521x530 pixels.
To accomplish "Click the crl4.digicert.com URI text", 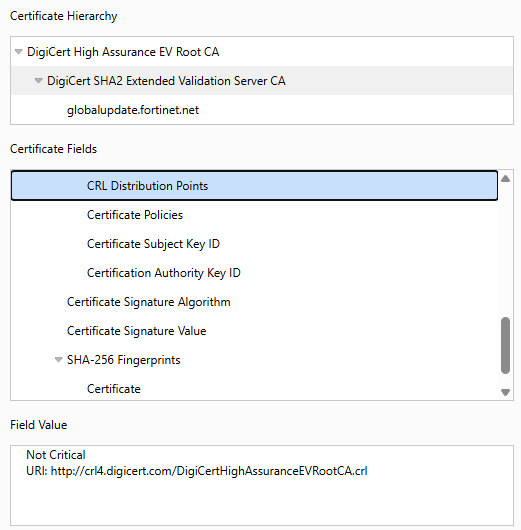I will coord(196,471).
